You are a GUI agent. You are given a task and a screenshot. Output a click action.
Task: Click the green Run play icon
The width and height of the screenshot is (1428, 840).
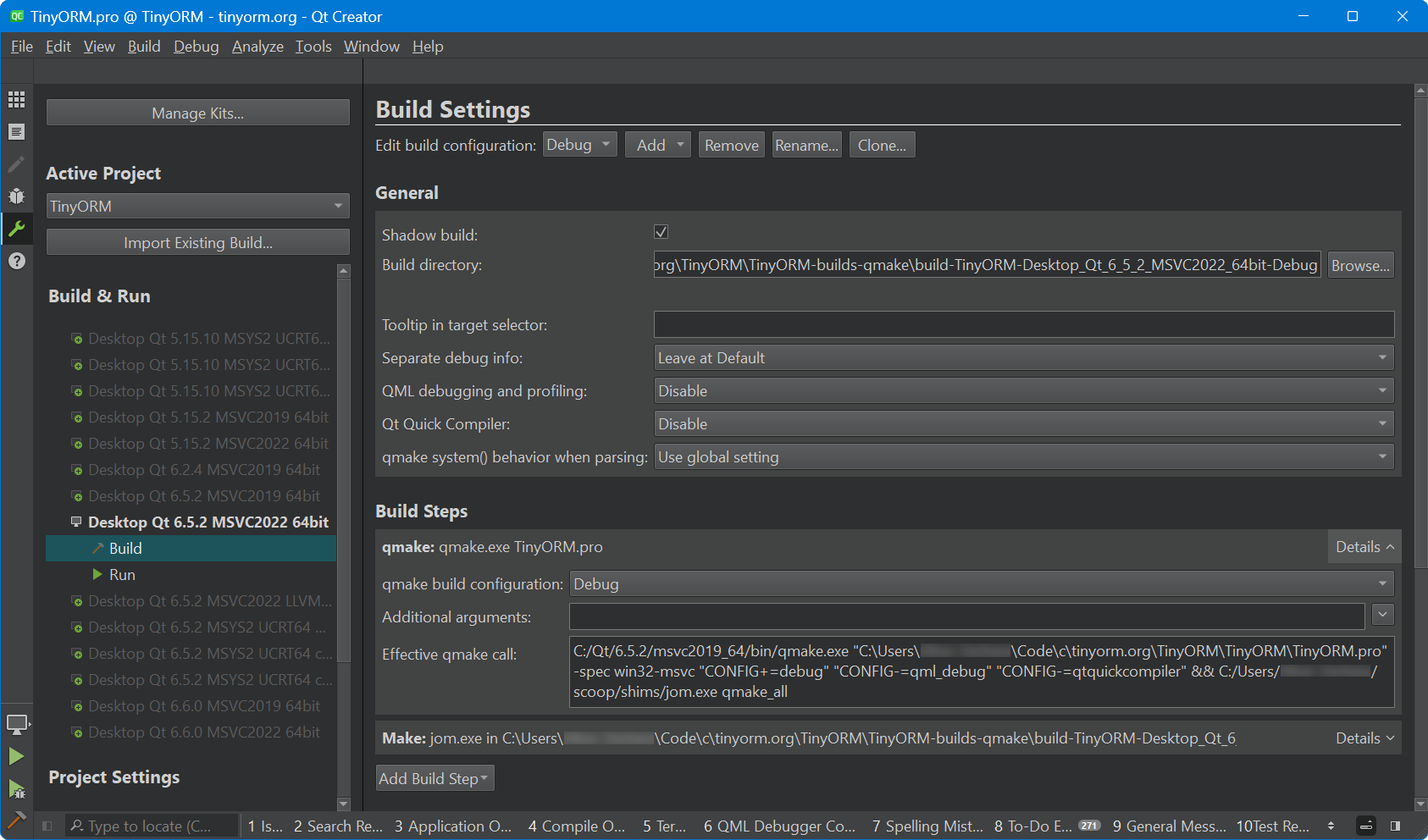click(16, 756)
